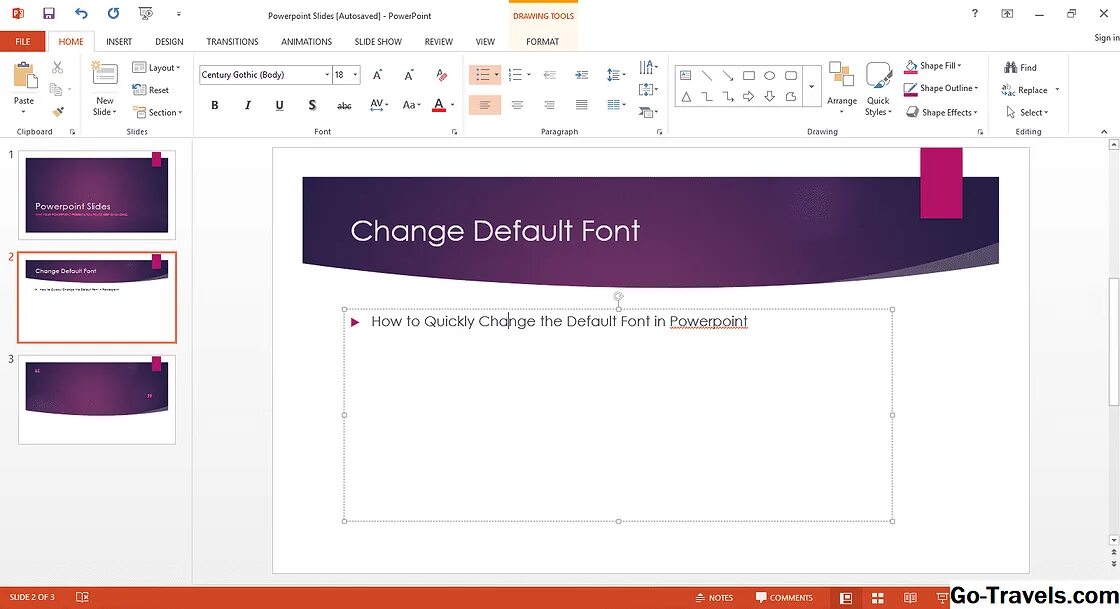Image resolution: width=1120 pixels, height=609 pixels.
Task: Undo the last action
Action: click(81, 14)
